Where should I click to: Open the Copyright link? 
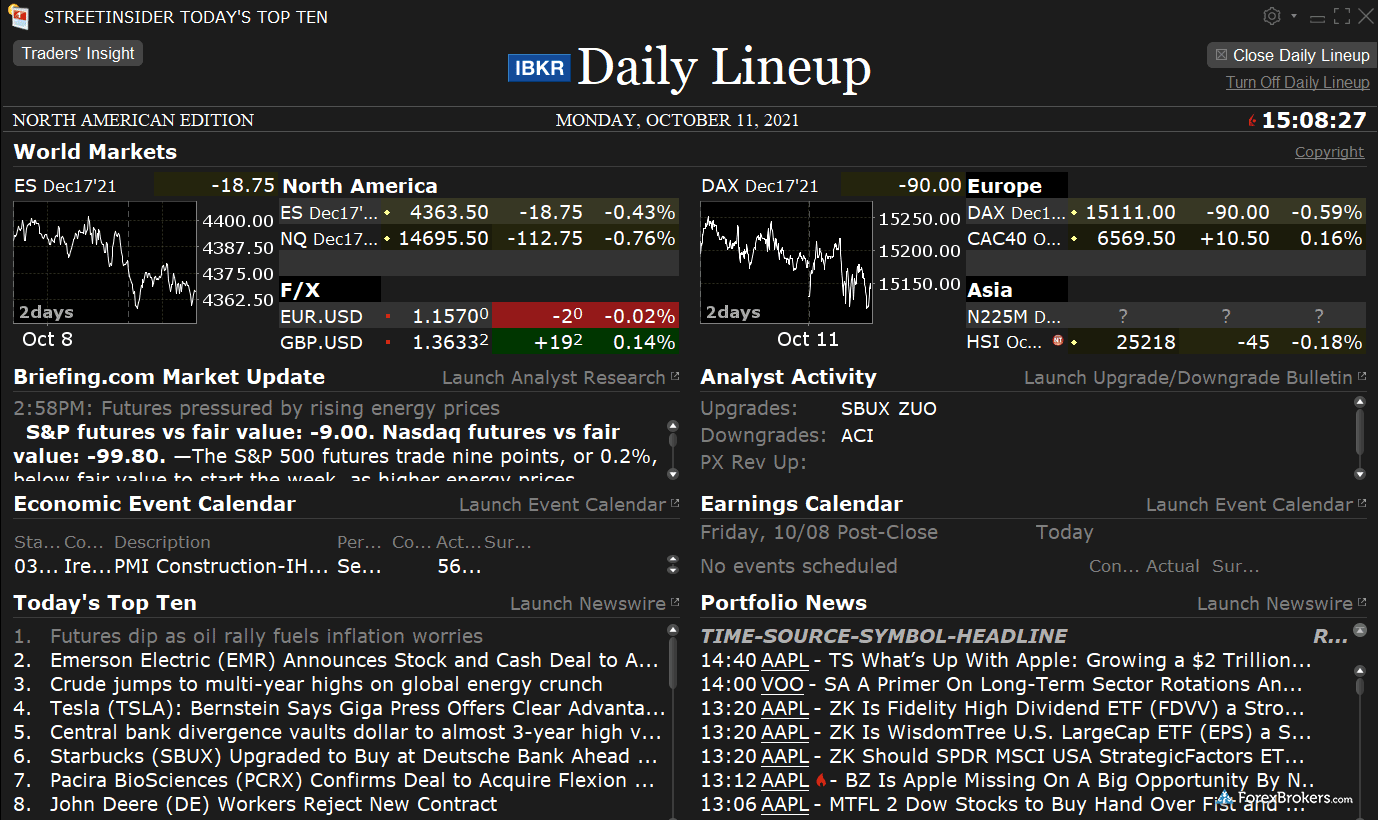tap(1329, 152)
